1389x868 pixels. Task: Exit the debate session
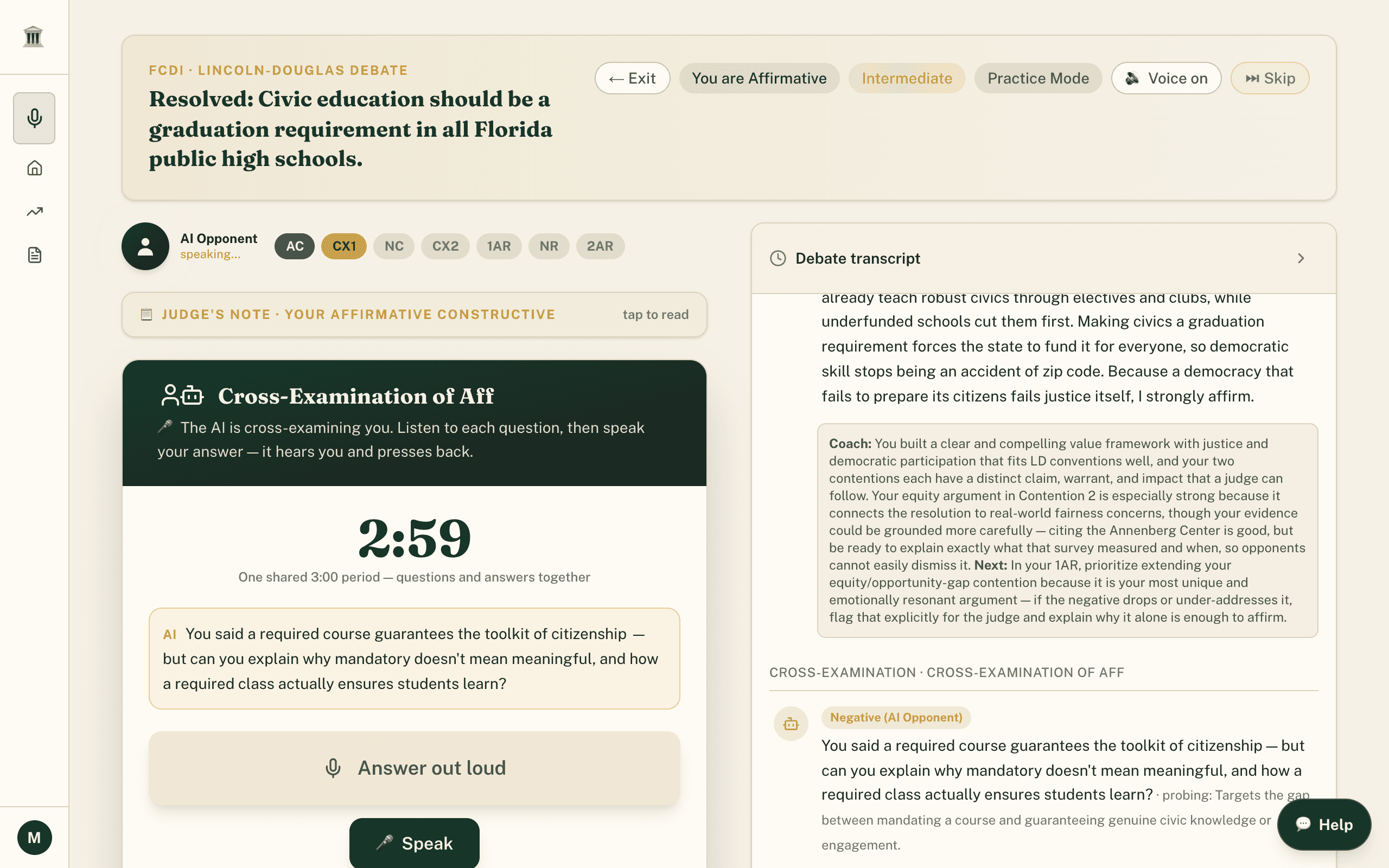(632, 78)
